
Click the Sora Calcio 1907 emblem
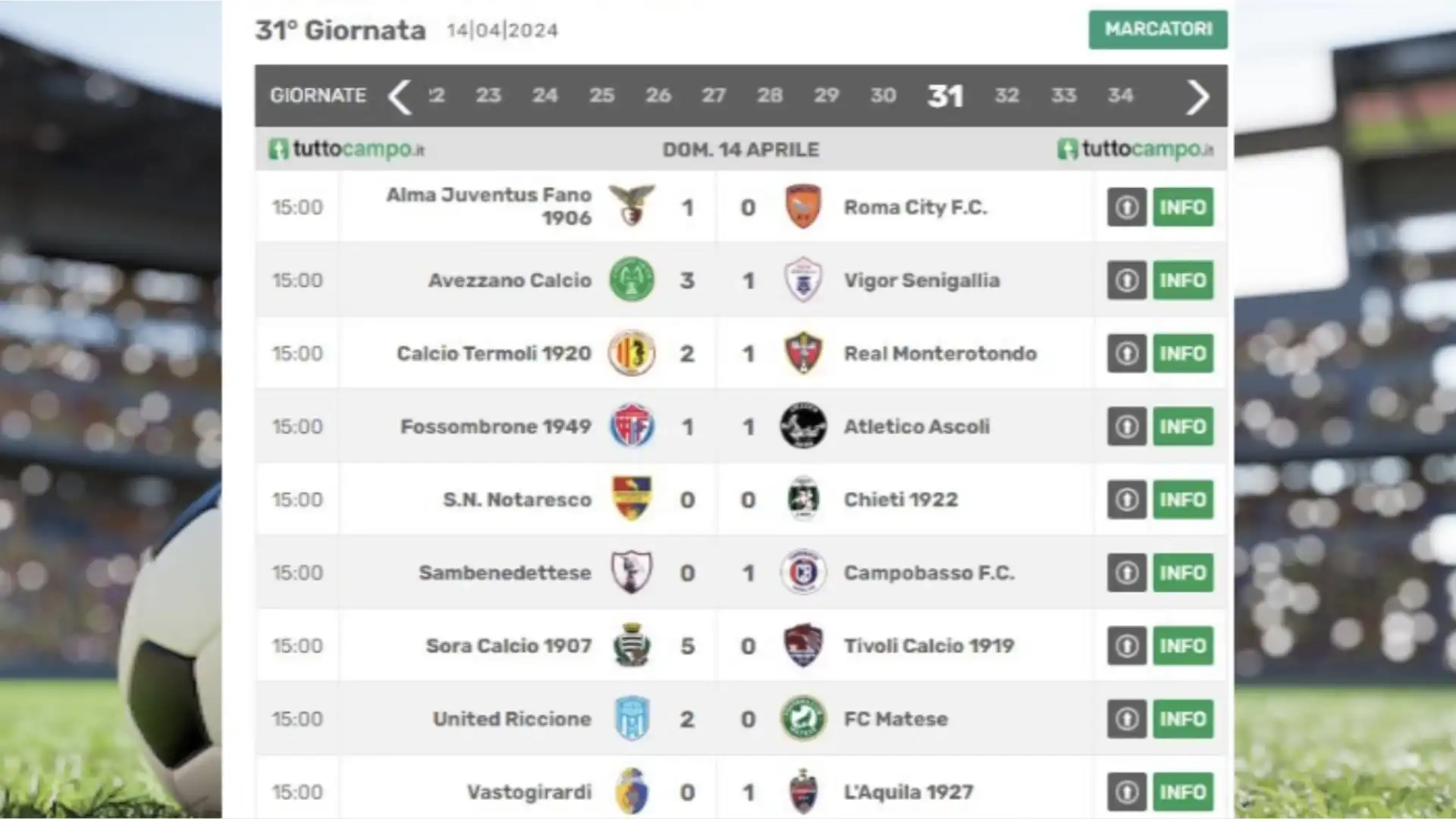coord(632,645)
